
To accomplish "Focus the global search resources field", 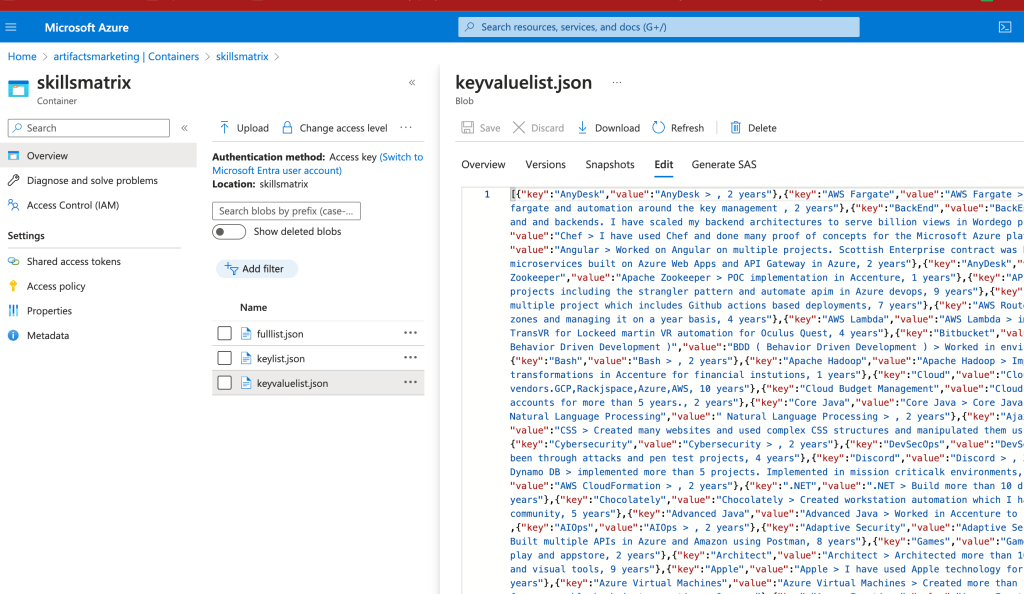I will click(x=658, y=27).
